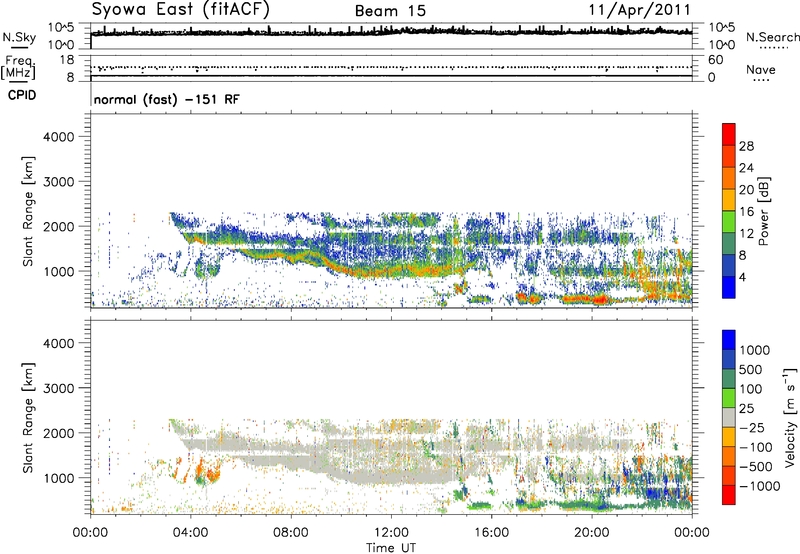The width and height of the screenshot is (800, 554).
Task: Click the '1000' tick on the velocity panel axis
Action: pyautogui.click(x=59, y=478)
